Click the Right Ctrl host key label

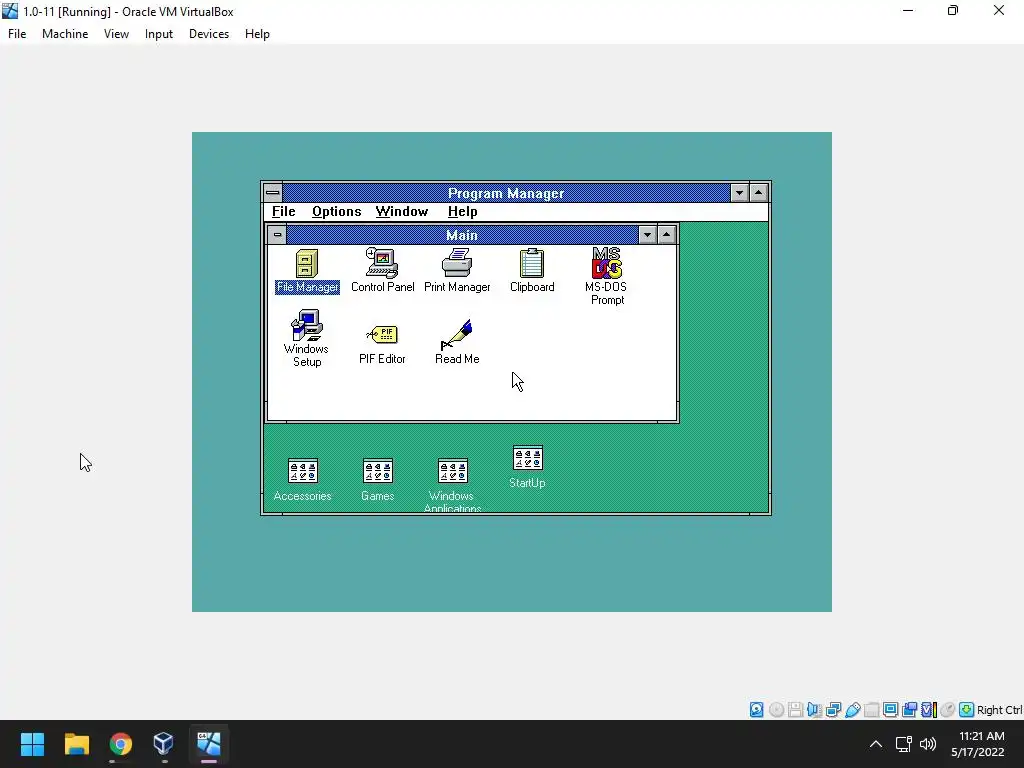pos(999,710)
